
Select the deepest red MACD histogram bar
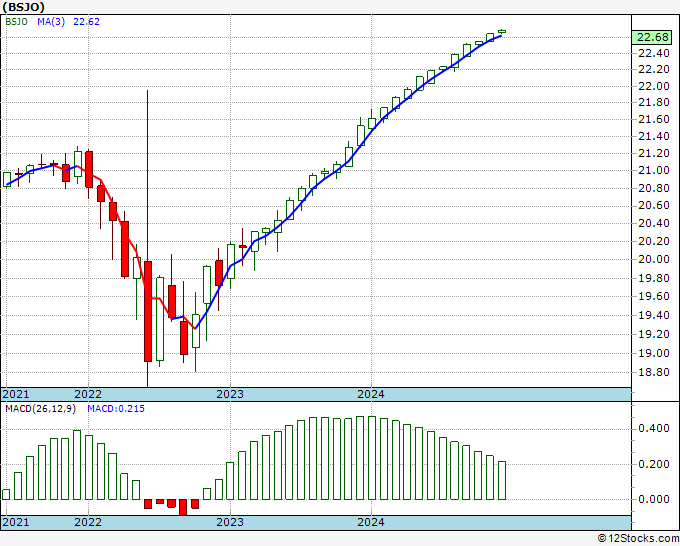click(183, 507)
